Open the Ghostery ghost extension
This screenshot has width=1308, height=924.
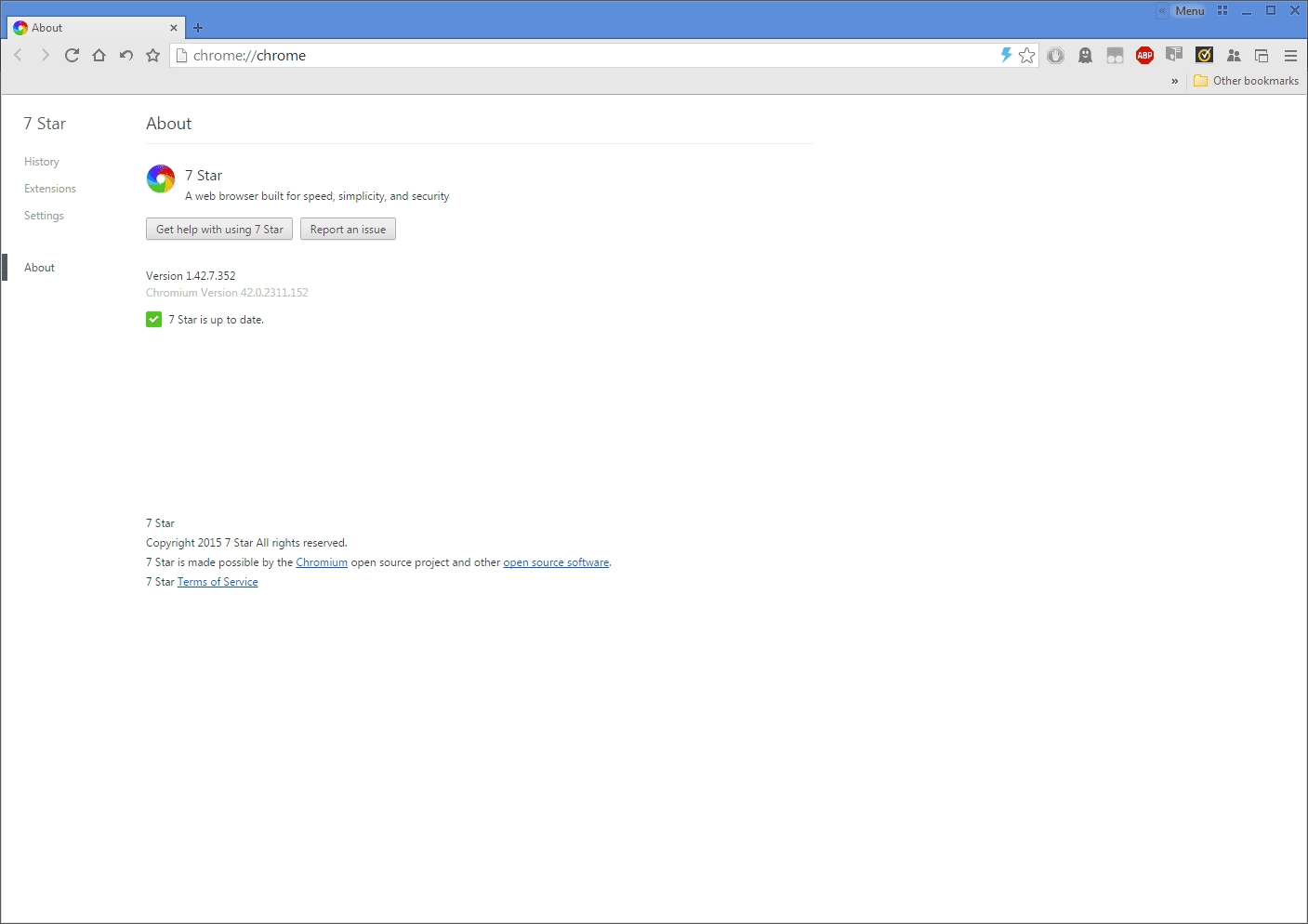1085,56
